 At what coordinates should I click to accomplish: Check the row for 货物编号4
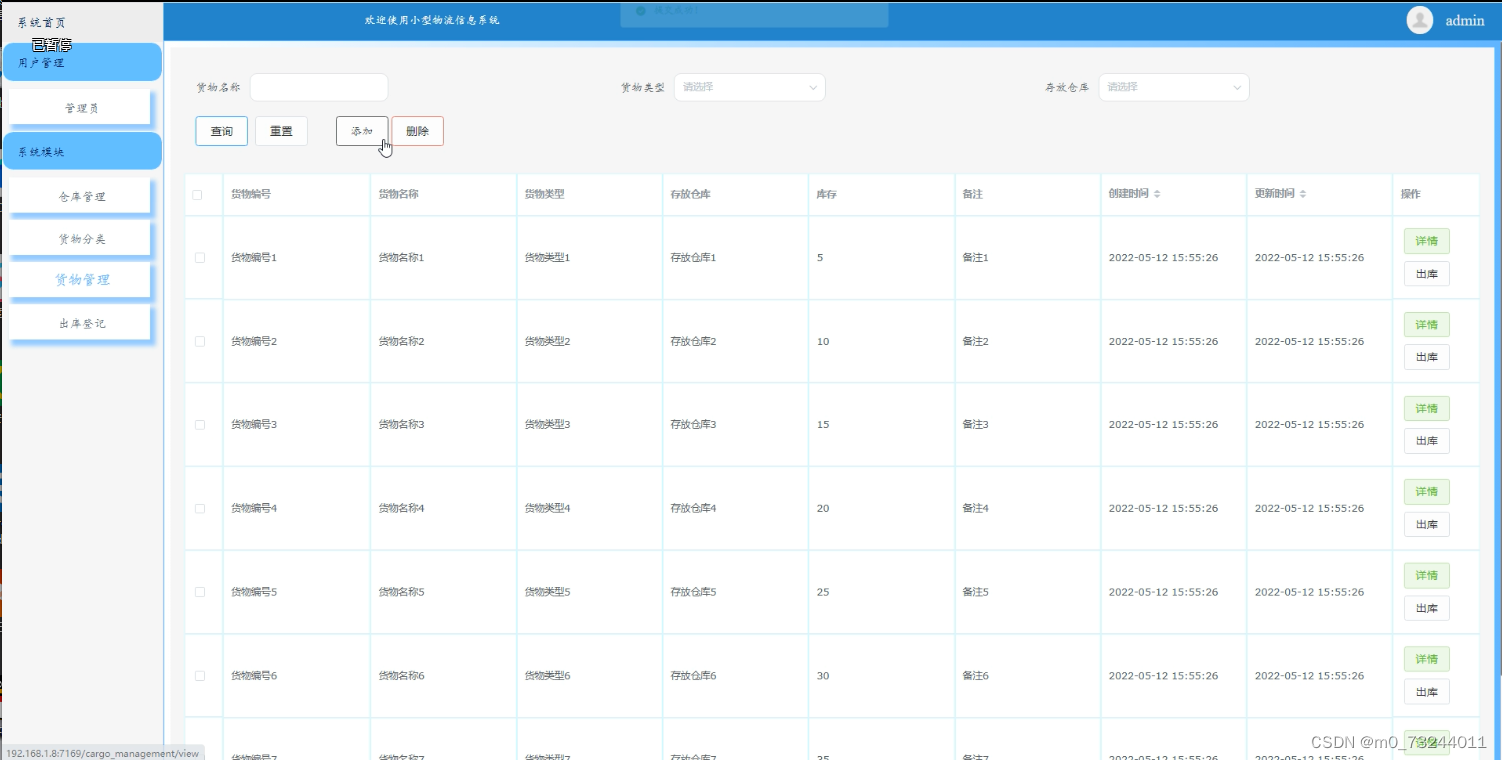[x=200, y=508]
